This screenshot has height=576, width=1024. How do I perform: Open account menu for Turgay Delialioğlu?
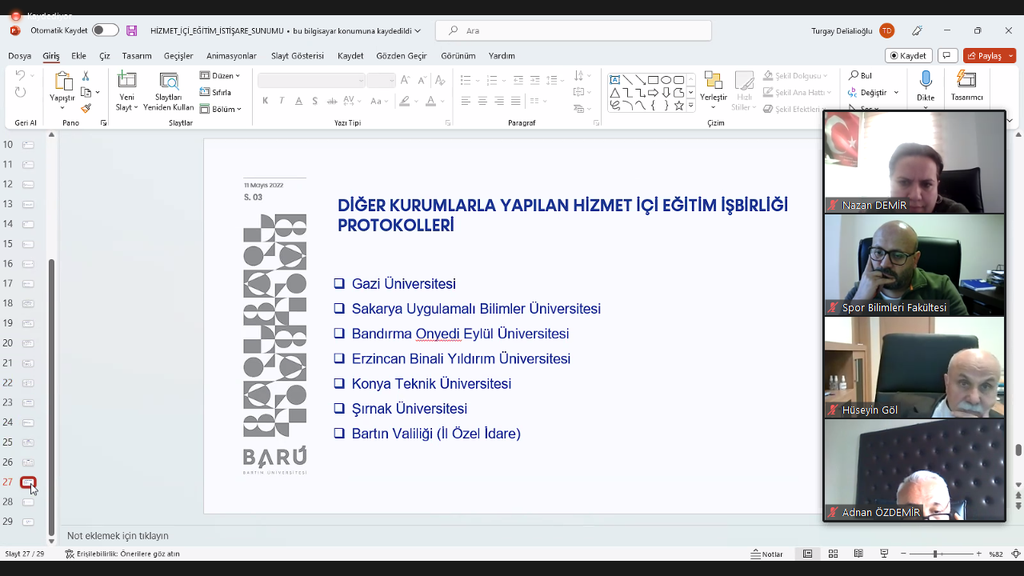pyautogui.click(x=853, y=31)
